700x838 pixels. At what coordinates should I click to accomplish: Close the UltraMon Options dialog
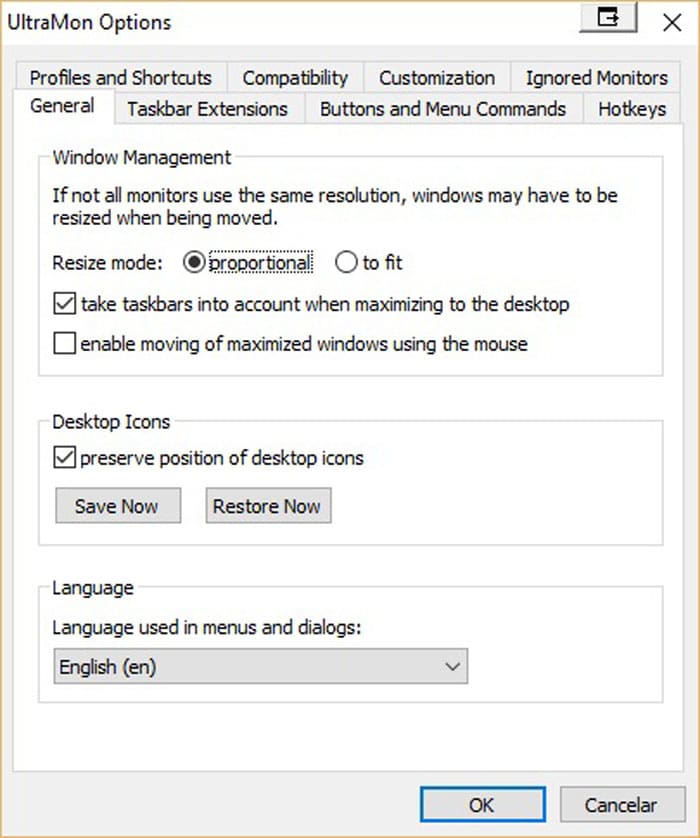[672, 22]
